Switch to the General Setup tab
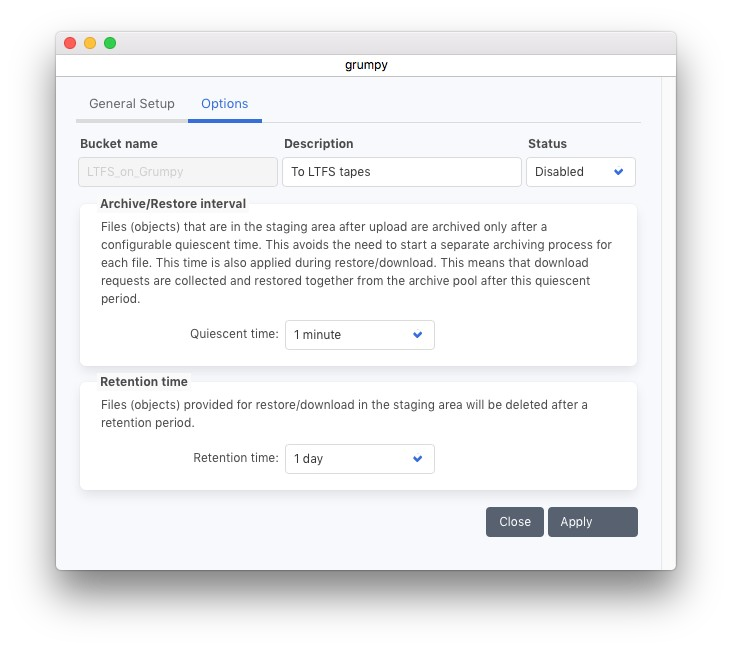Viewport: 732px width, 650px height. point(131,104)
